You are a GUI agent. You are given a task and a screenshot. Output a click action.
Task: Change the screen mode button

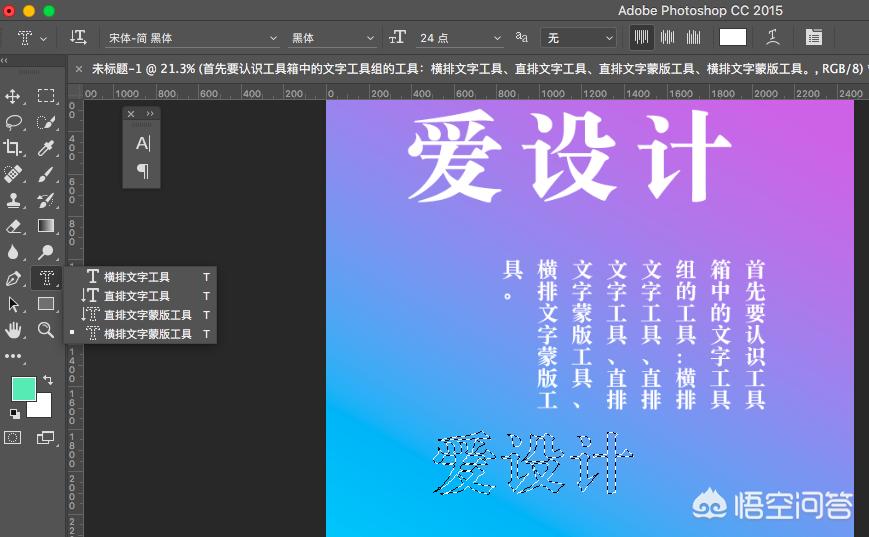coord(45,438)
